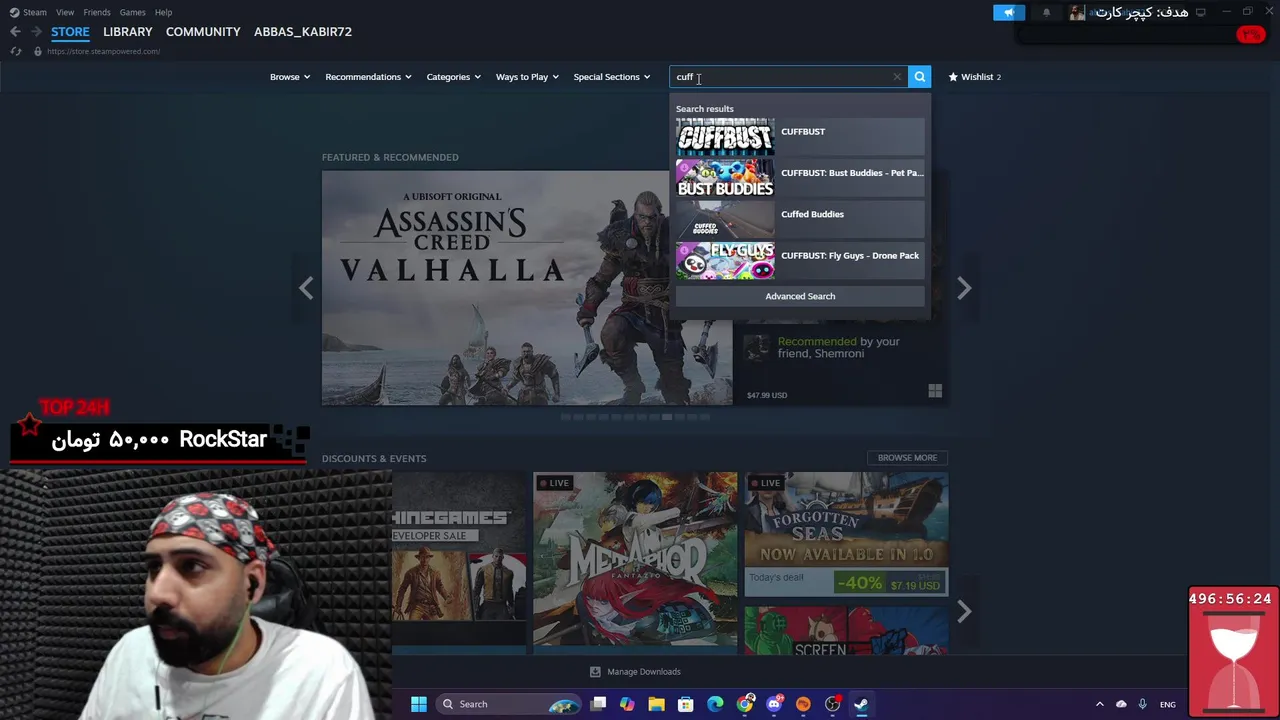Expand the Recommendations dropdown
The height and width of the screenshot is (720, 1280).
pos(368,77)
